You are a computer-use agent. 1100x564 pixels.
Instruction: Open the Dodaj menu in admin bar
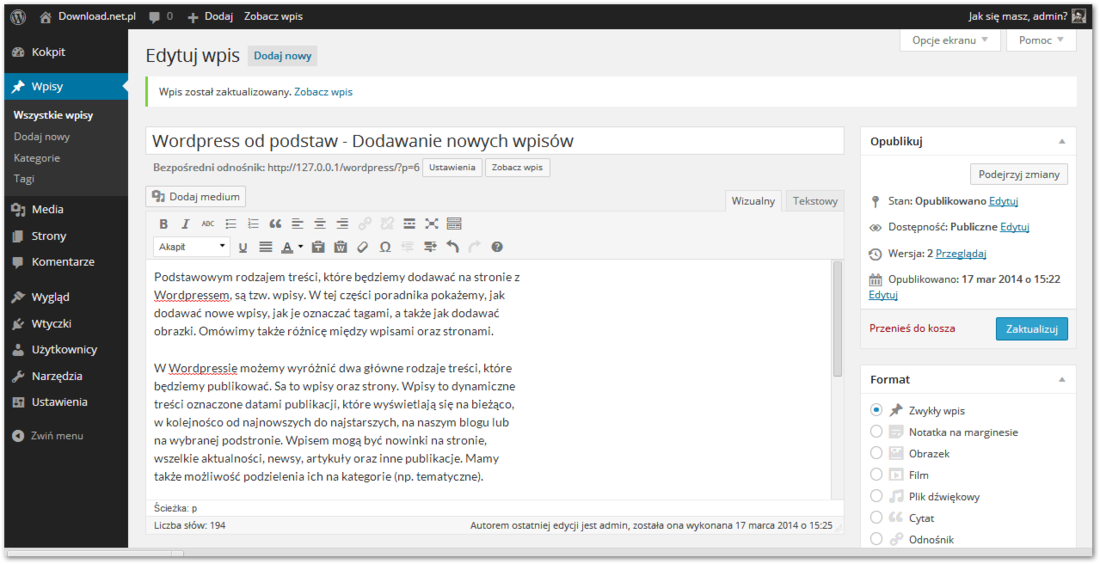[x=210, y=16]
